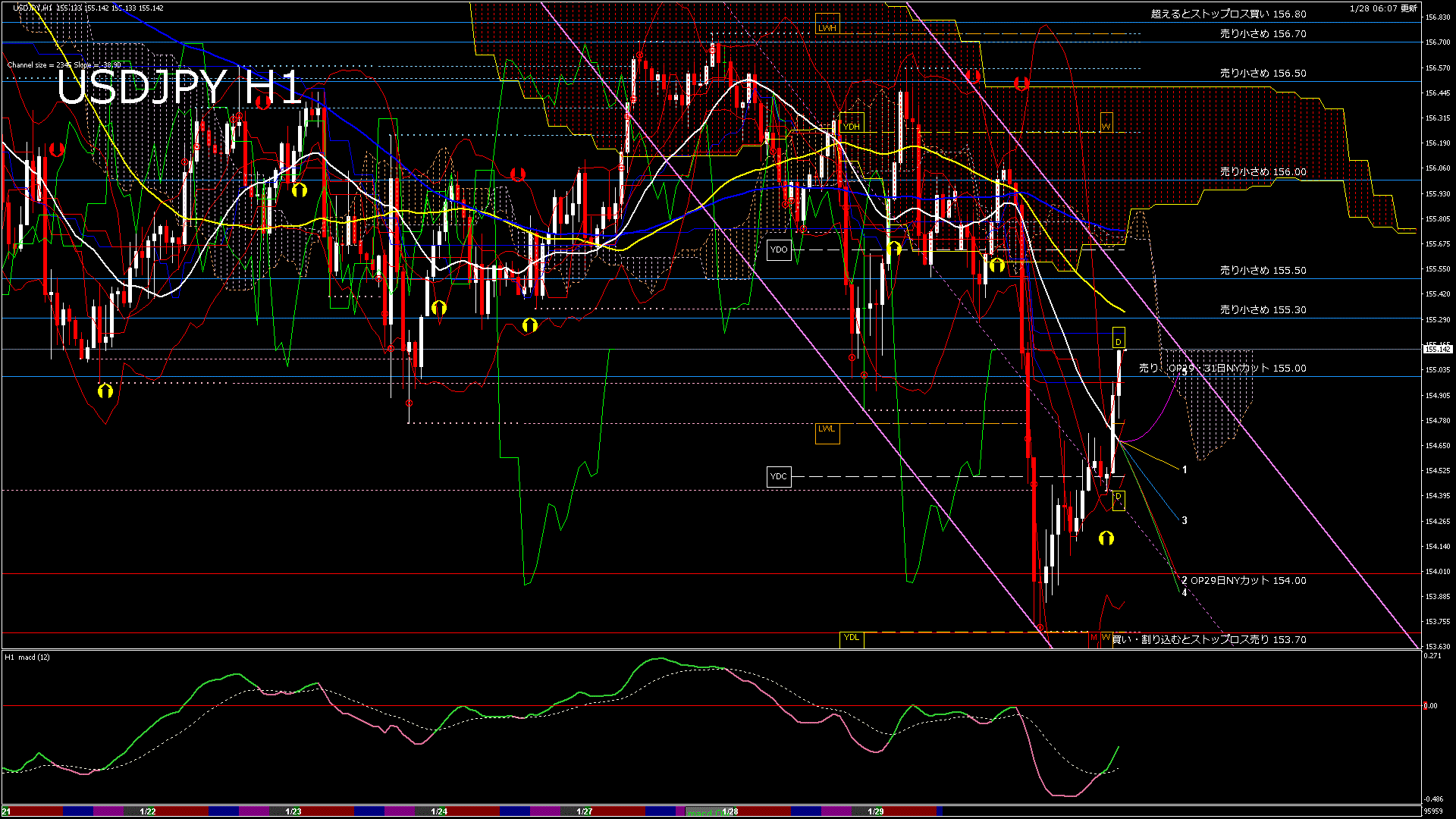Image resolution: width=1456 pixels, height=819 pixels.
Task: Select the YDO level label box
Action: [779, 249]
